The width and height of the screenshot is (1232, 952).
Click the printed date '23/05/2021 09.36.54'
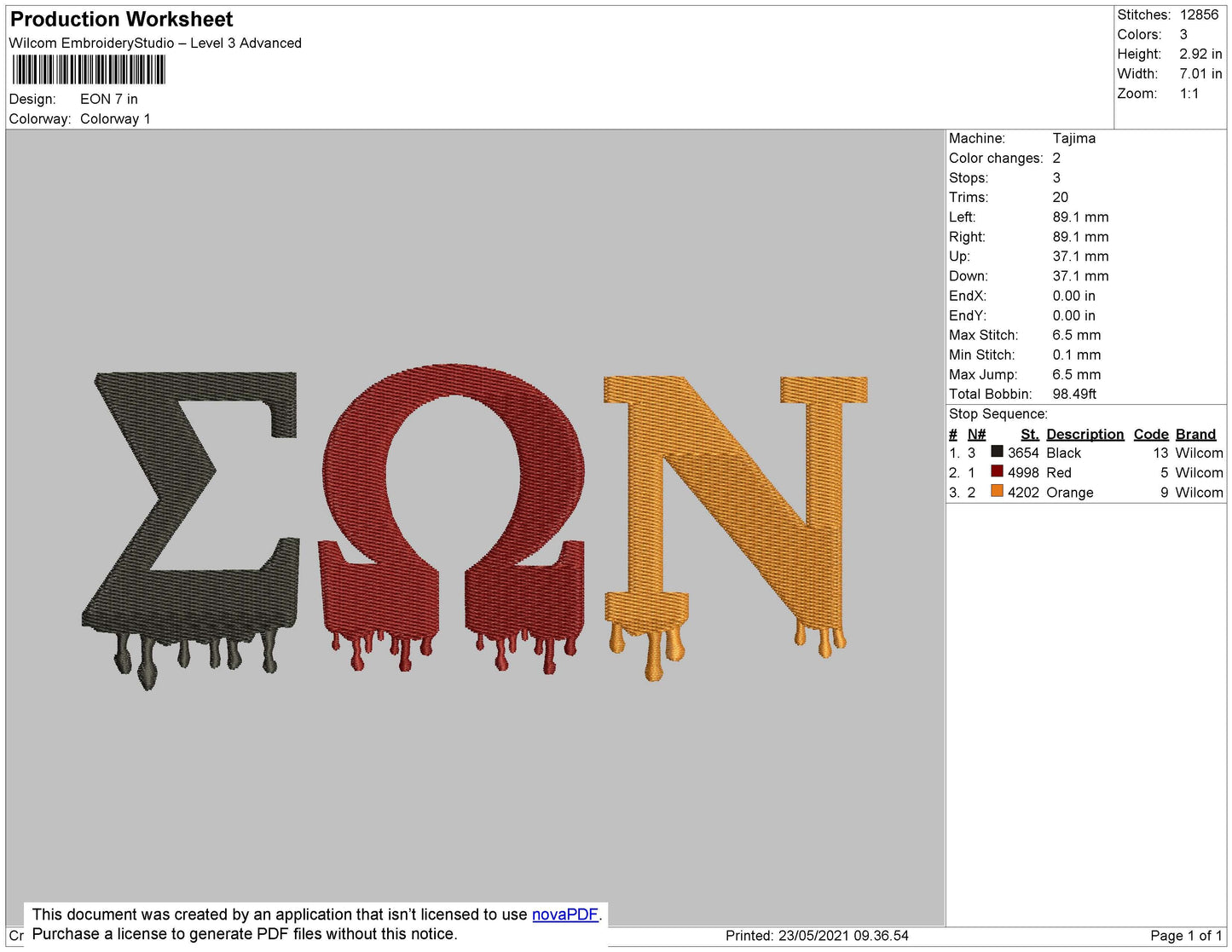(843, 936)
